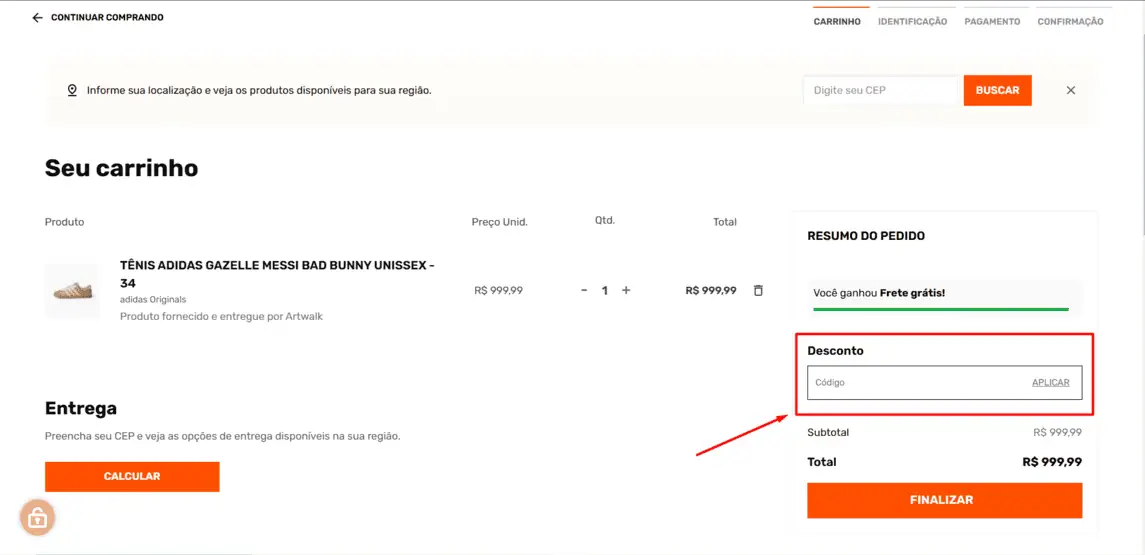Screen dimensions: 1145x555
Task: Open the Carrinho step tab
Action: (837, 21)
